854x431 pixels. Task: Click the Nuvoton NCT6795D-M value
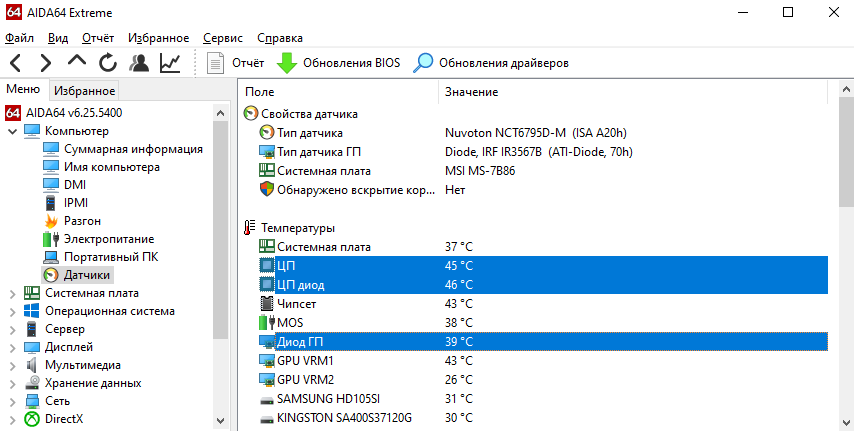(535, 133)
